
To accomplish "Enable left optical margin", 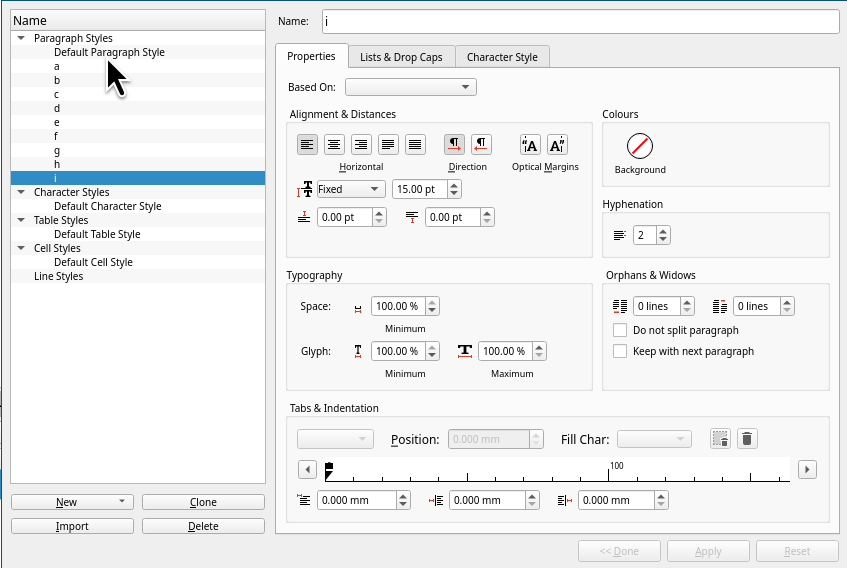I will click(x=530, y=145).
